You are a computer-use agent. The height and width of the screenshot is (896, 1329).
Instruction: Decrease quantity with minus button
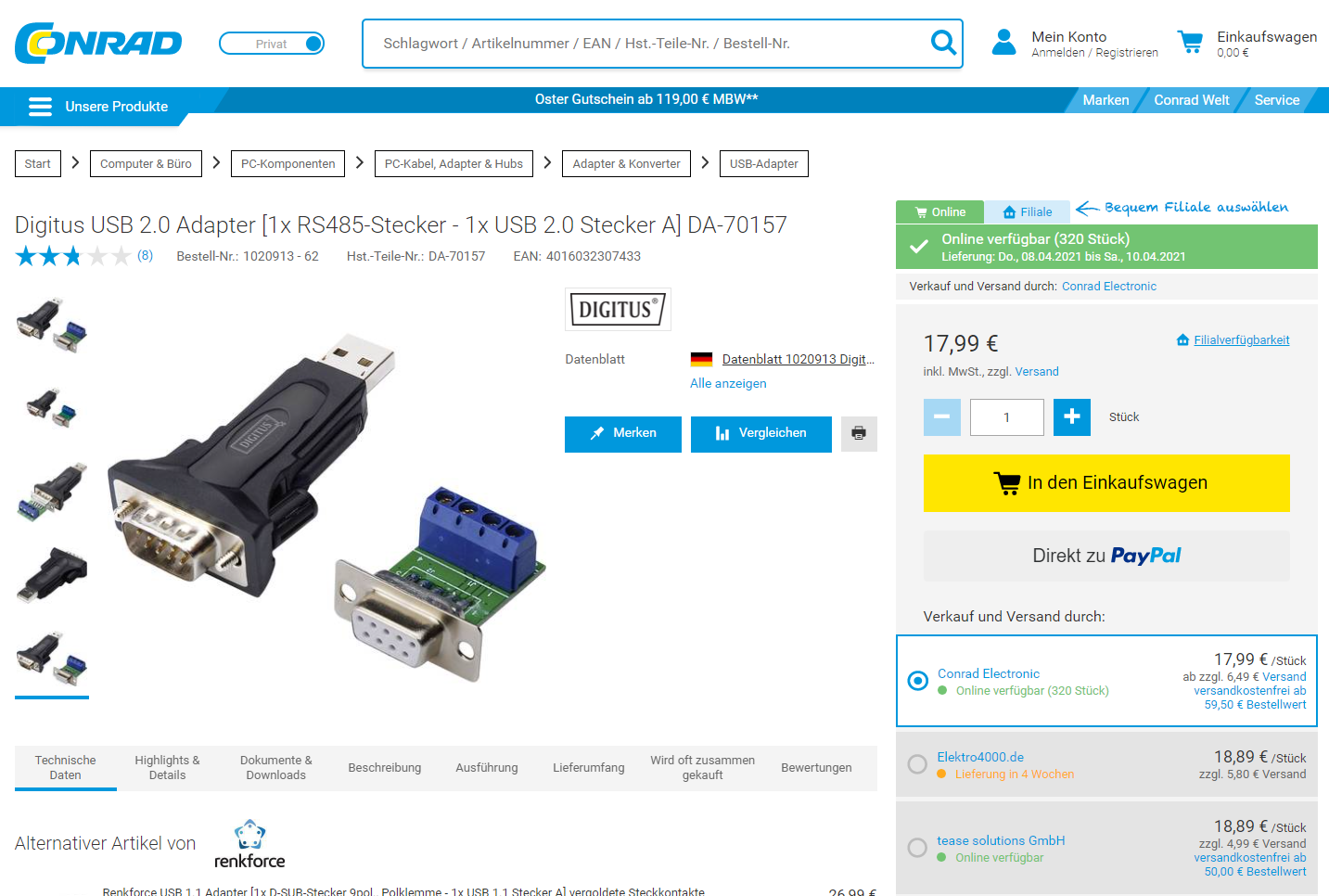(942, 417)
